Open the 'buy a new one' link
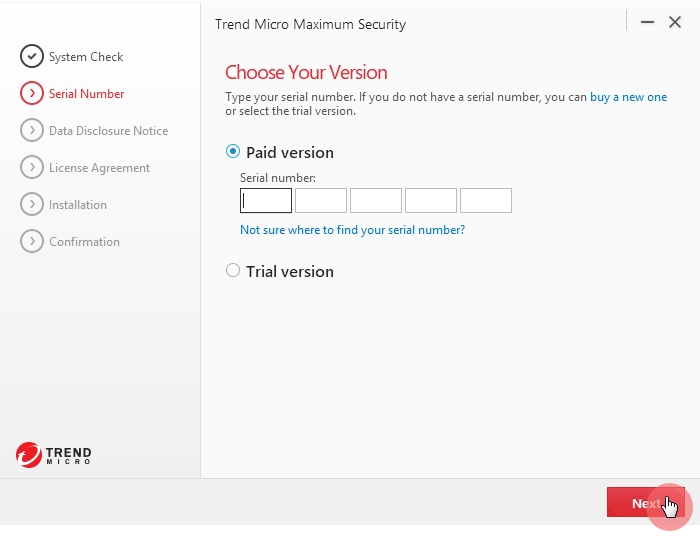The width and height of the screenshot is (700, 536). pyautogui.click(x=629, y=97)
